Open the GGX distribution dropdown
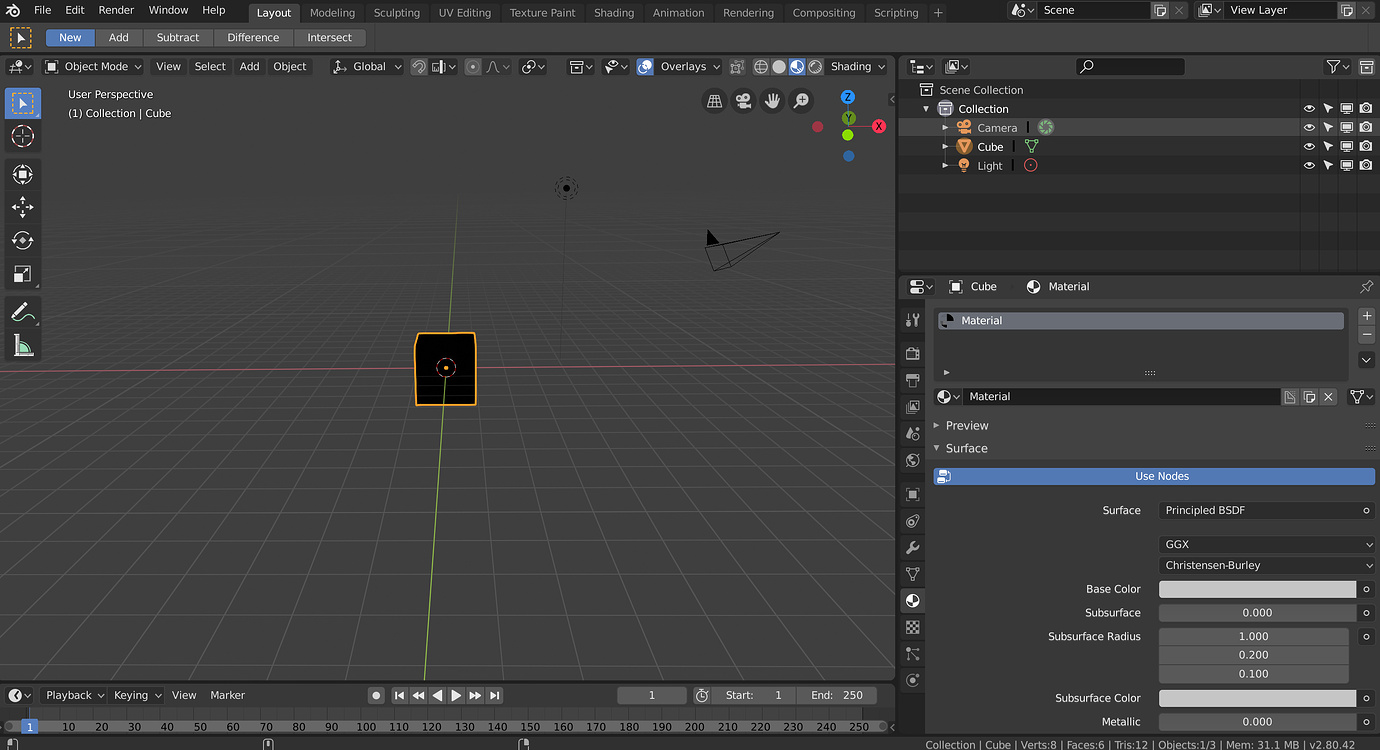Image resolution: width=1380 pixels, height=750 pixels. tap(1268, 545)
